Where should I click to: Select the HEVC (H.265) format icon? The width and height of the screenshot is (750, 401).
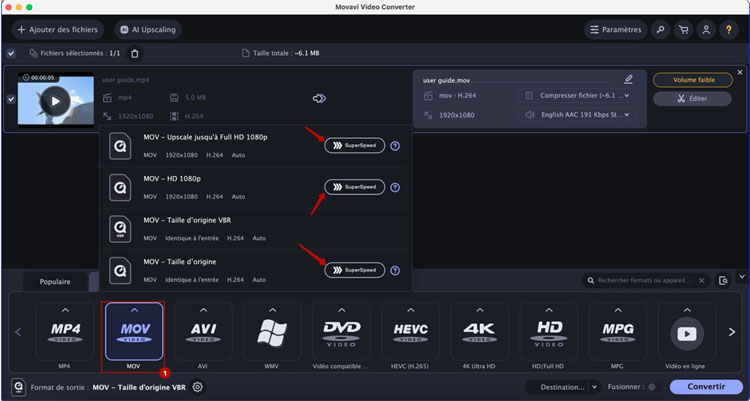coord(410,331)
